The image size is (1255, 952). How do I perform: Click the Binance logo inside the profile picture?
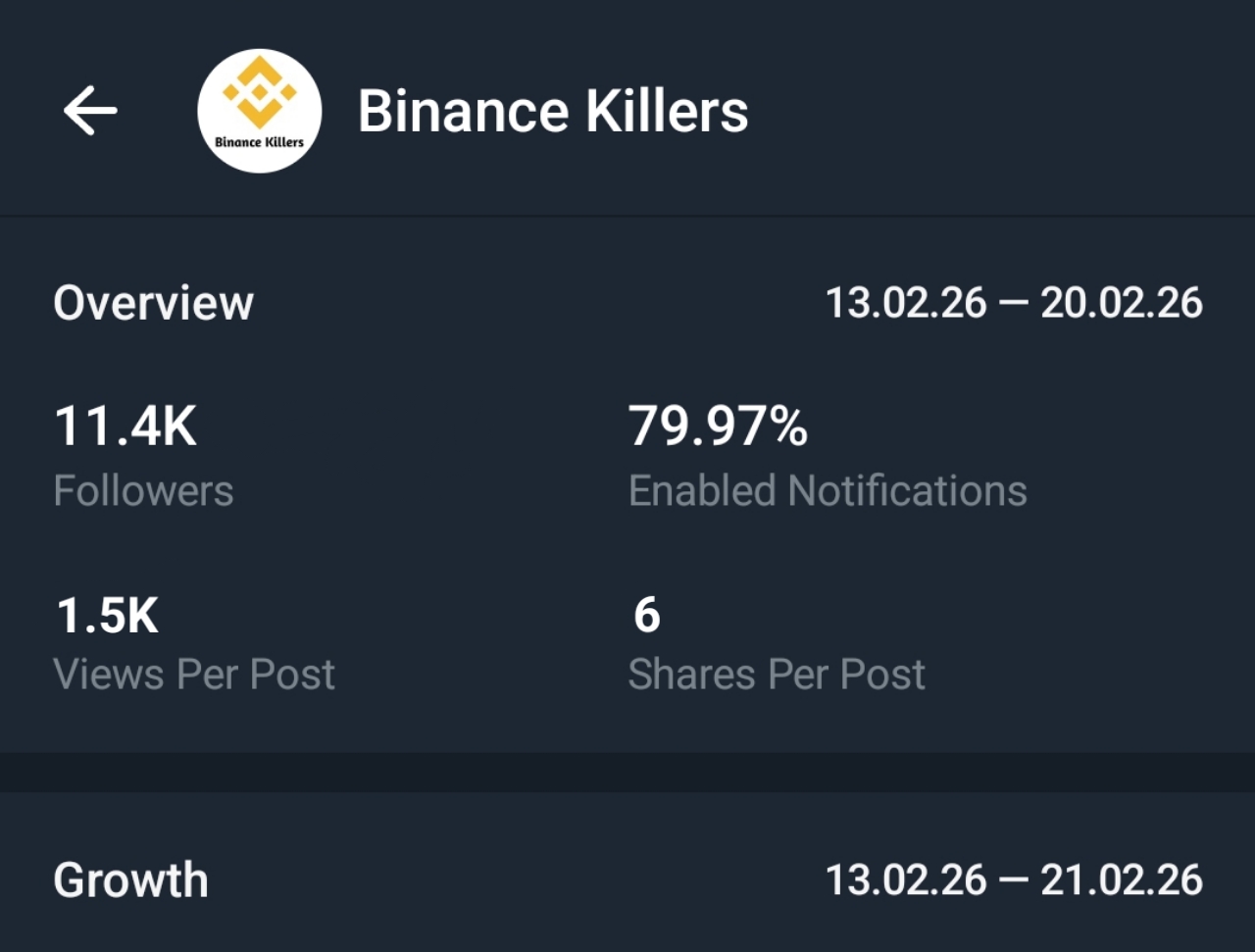[259, 98]
